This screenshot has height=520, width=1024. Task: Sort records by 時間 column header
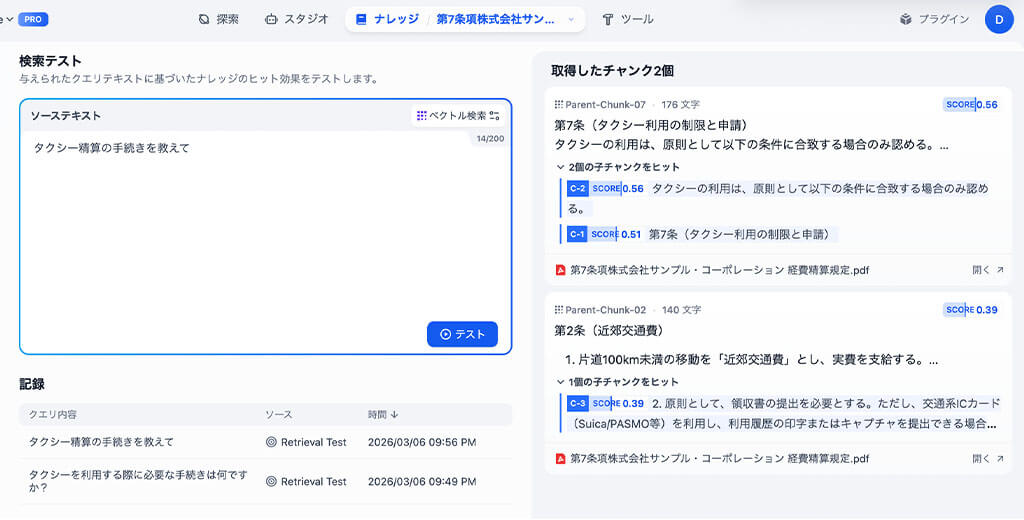point(383,414)
